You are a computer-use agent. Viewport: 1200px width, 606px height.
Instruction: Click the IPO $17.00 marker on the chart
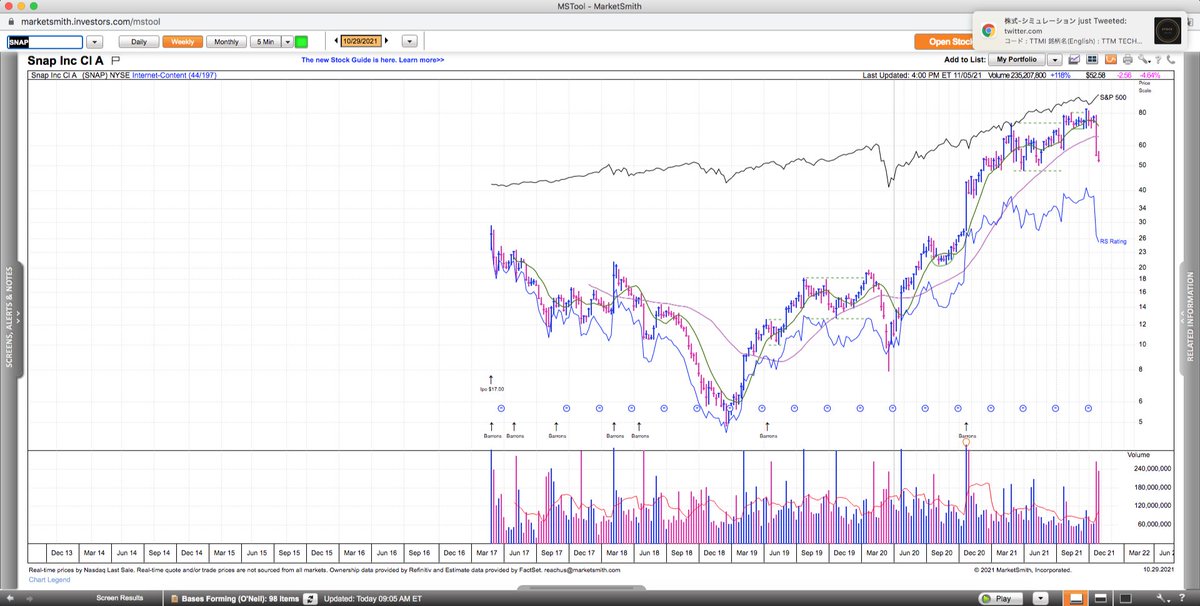pos(491,383)
